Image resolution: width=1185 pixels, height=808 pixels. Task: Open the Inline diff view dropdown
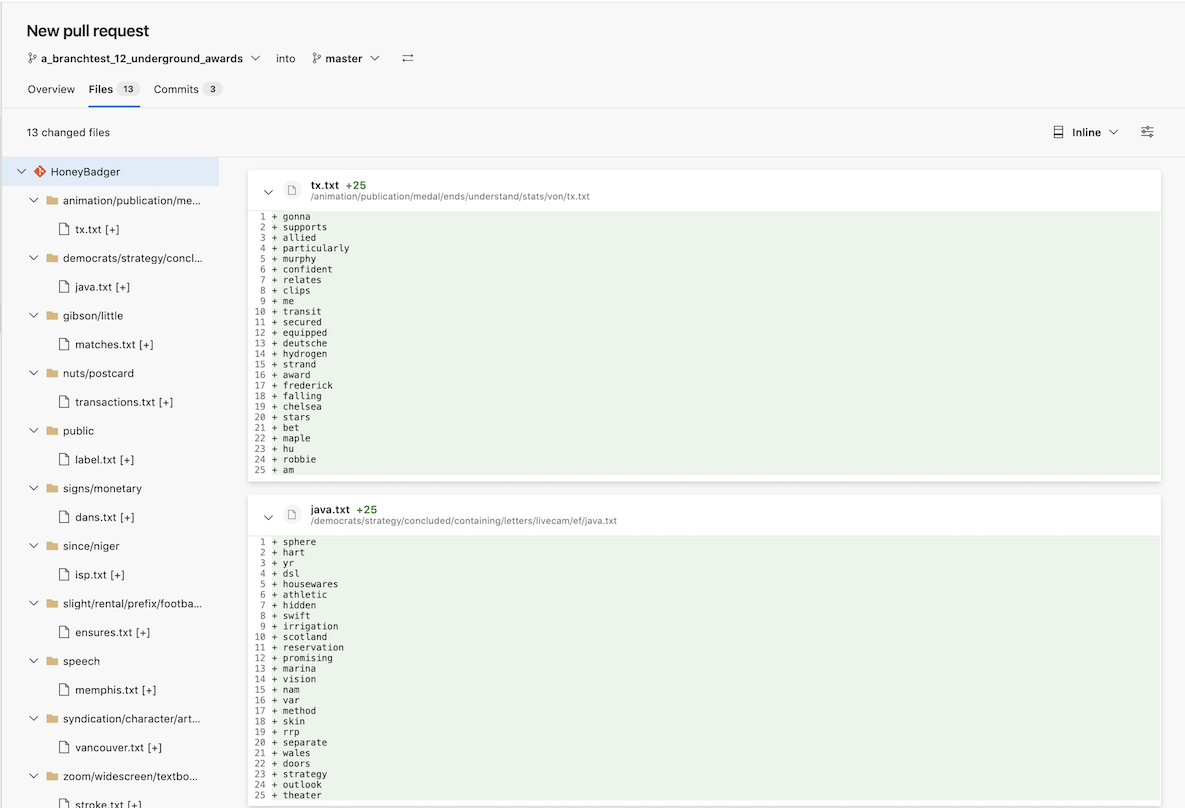(1086, 132)
